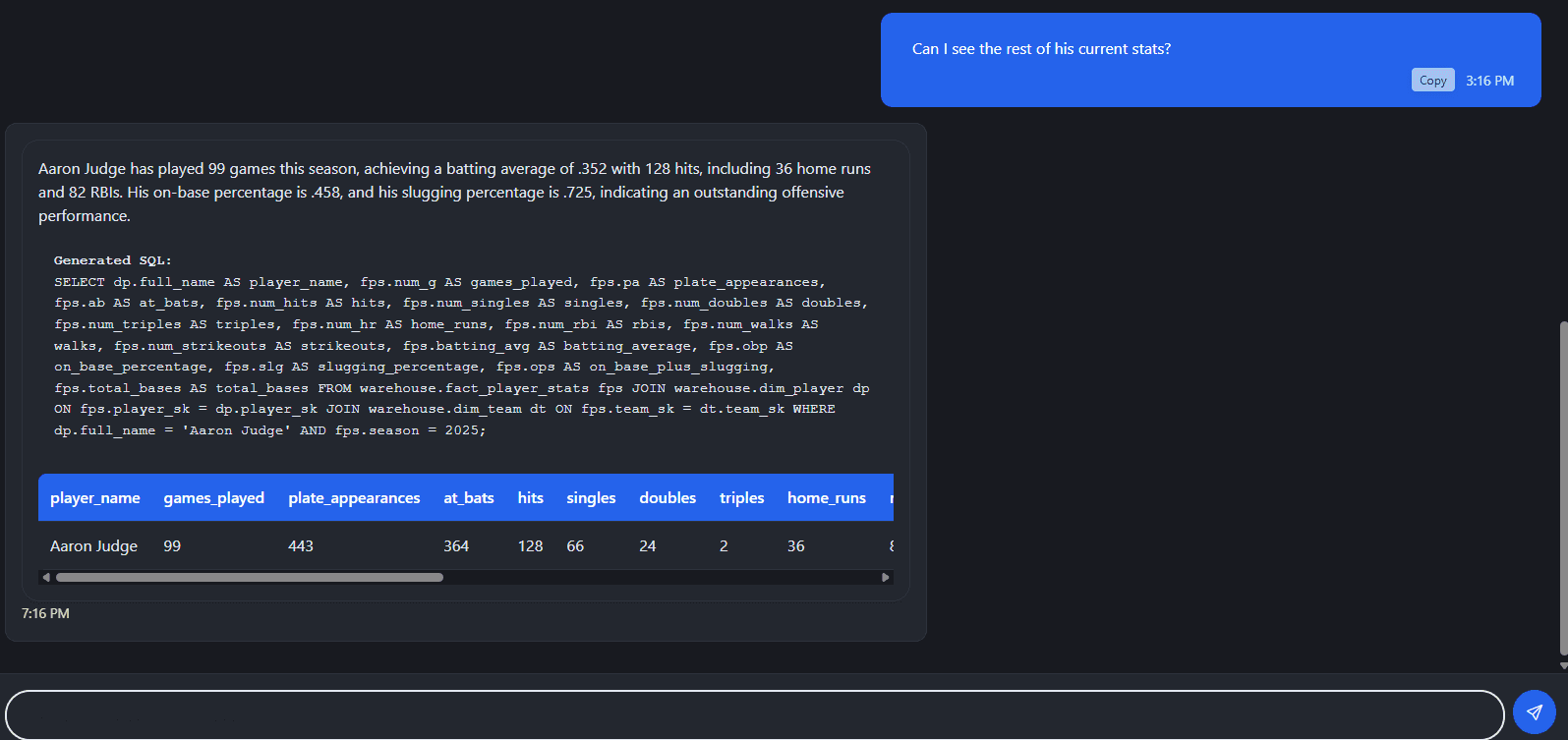Click the results table horizontal scrollbar thumb
This screenshot has width=1568, height=740.
249,578
